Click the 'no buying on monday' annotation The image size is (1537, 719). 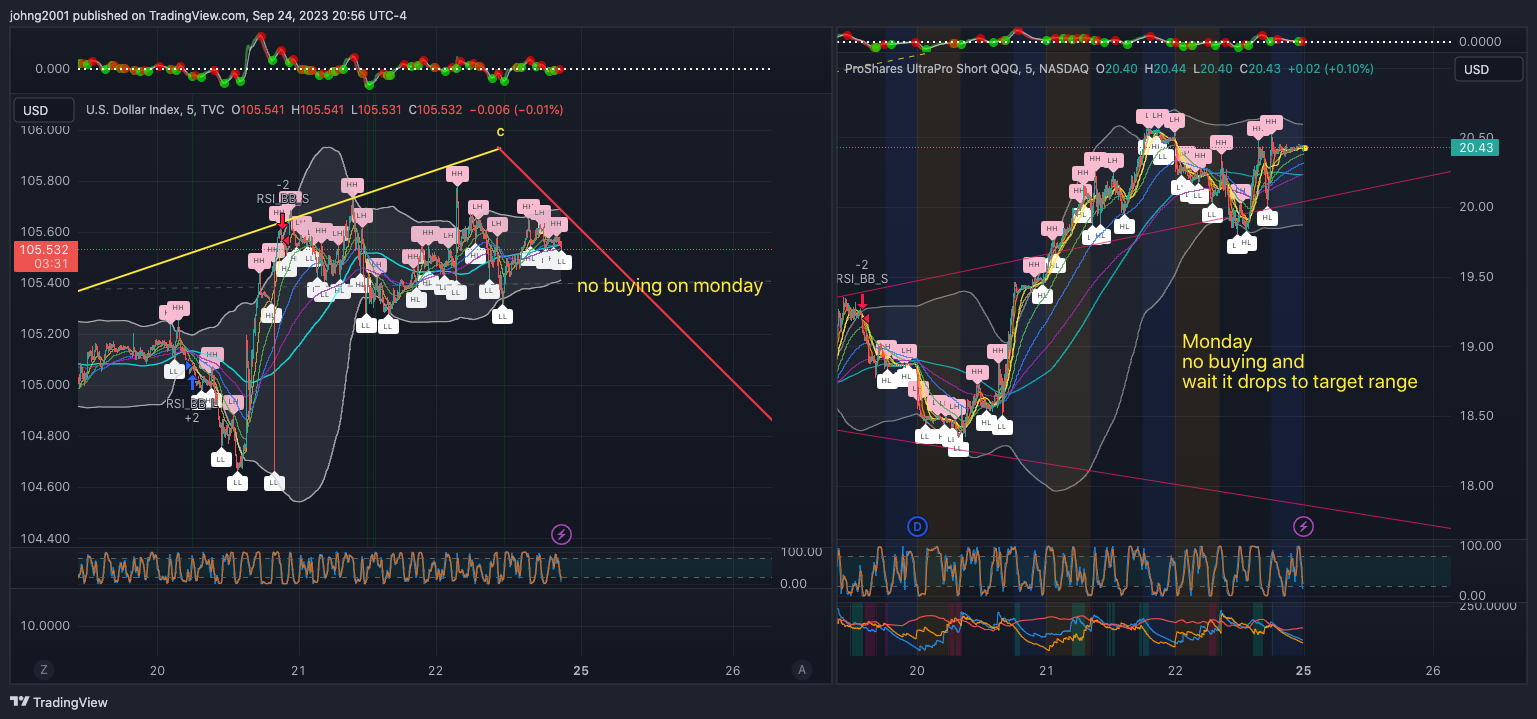670,286
